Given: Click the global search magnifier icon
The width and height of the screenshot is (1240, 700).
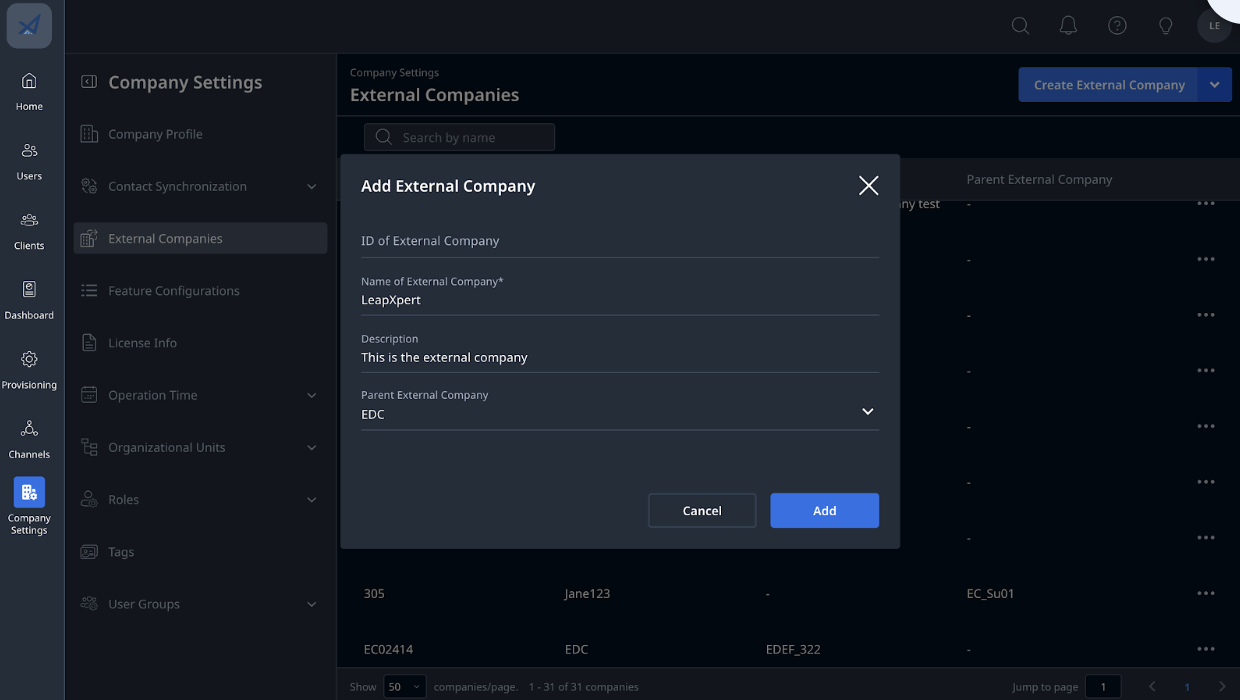Looking at the screenshot, I should 1020,26.
